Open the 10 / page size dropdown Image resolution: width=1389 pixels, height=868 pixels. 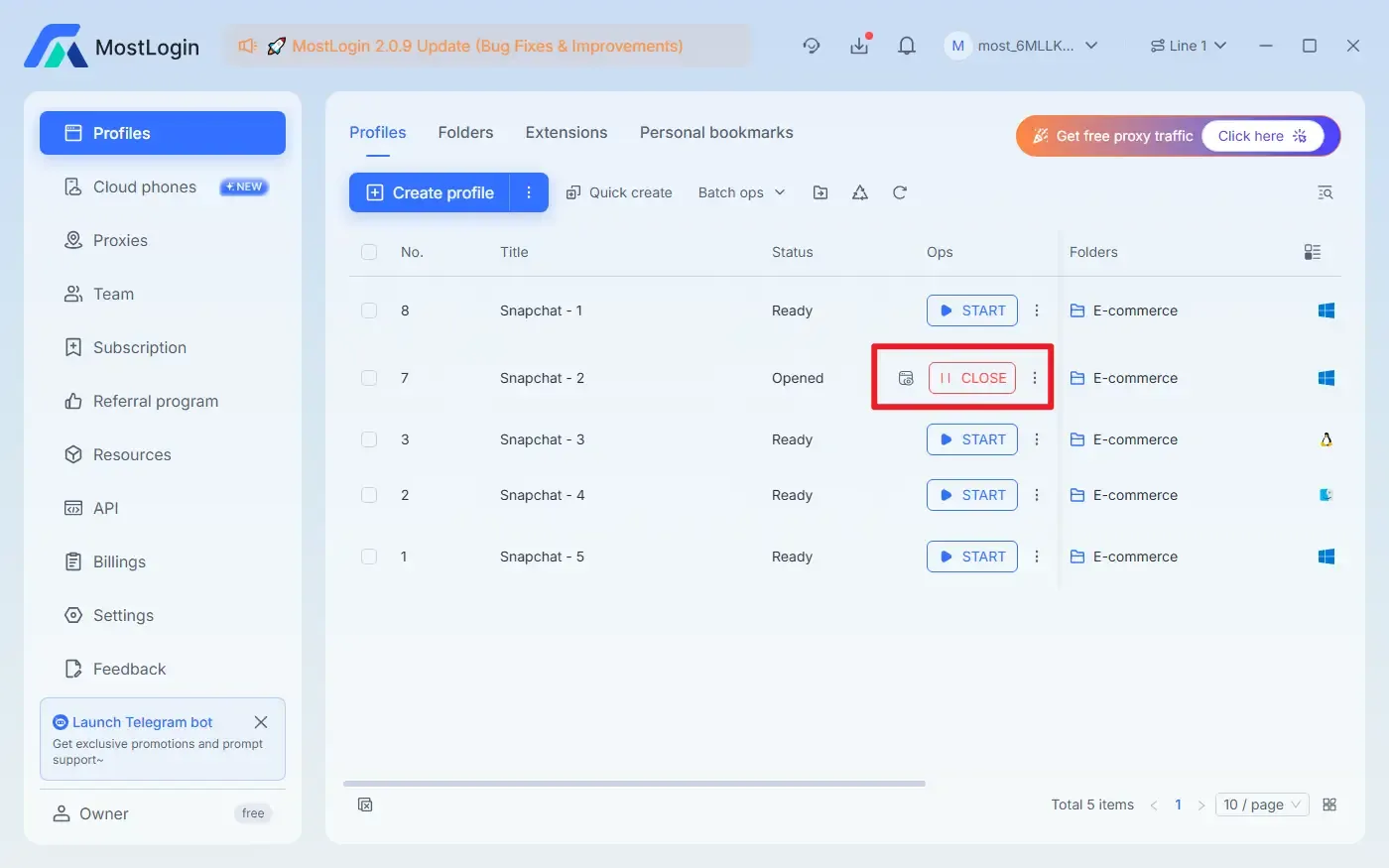pyautogui.click(x=1261, y=805)
